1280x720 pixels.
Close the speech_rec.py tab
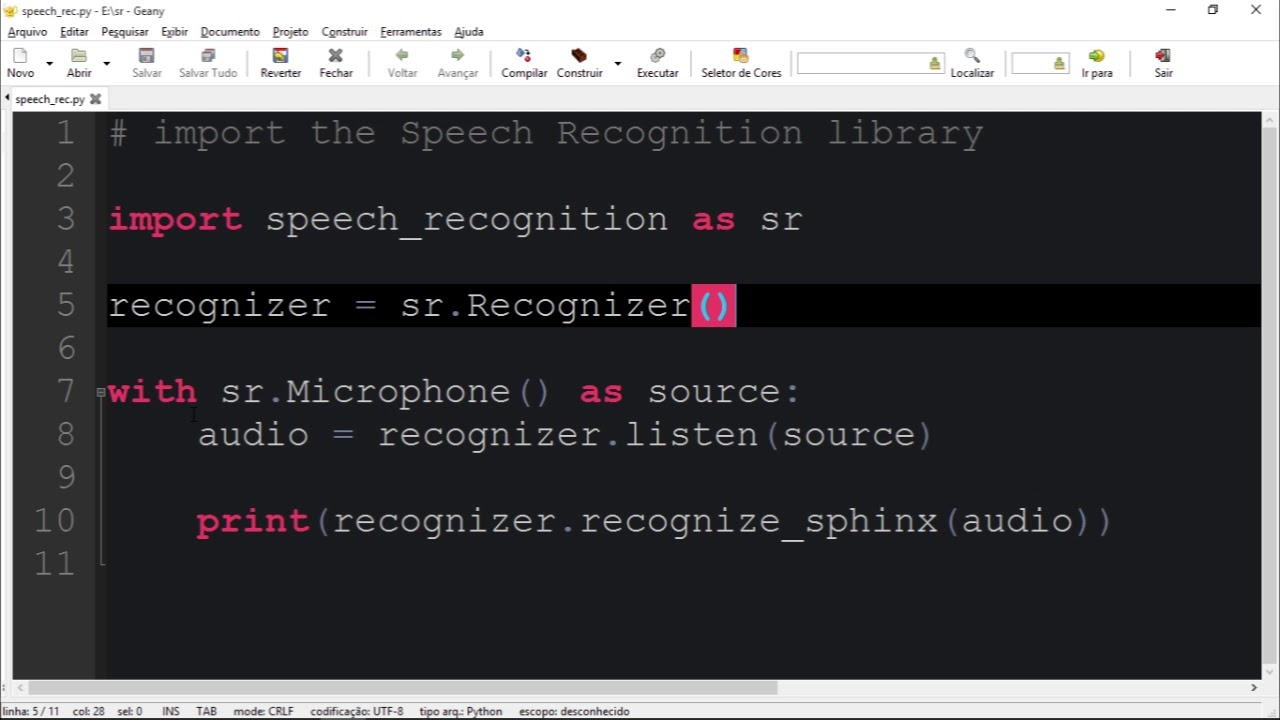[x=96, y=99]
